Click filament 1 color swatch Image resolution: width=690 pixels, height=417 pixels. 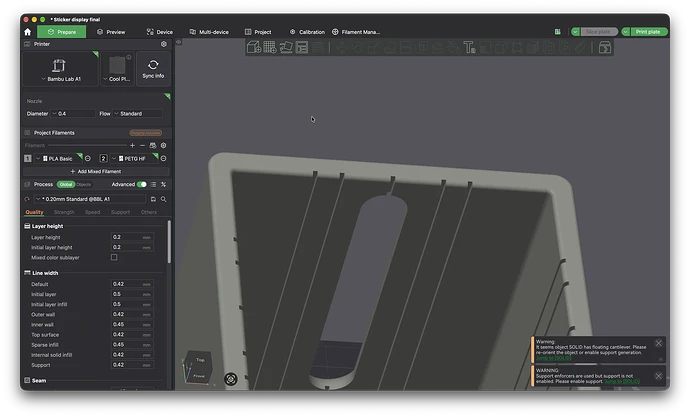[x=28, y=158]
